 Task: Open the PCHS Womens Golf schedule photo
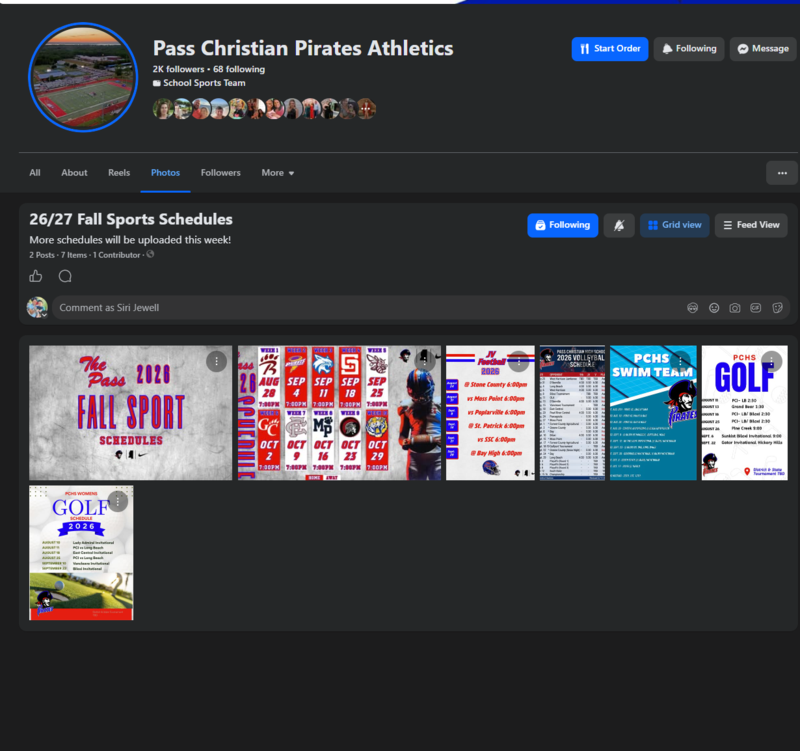[81, 553]
